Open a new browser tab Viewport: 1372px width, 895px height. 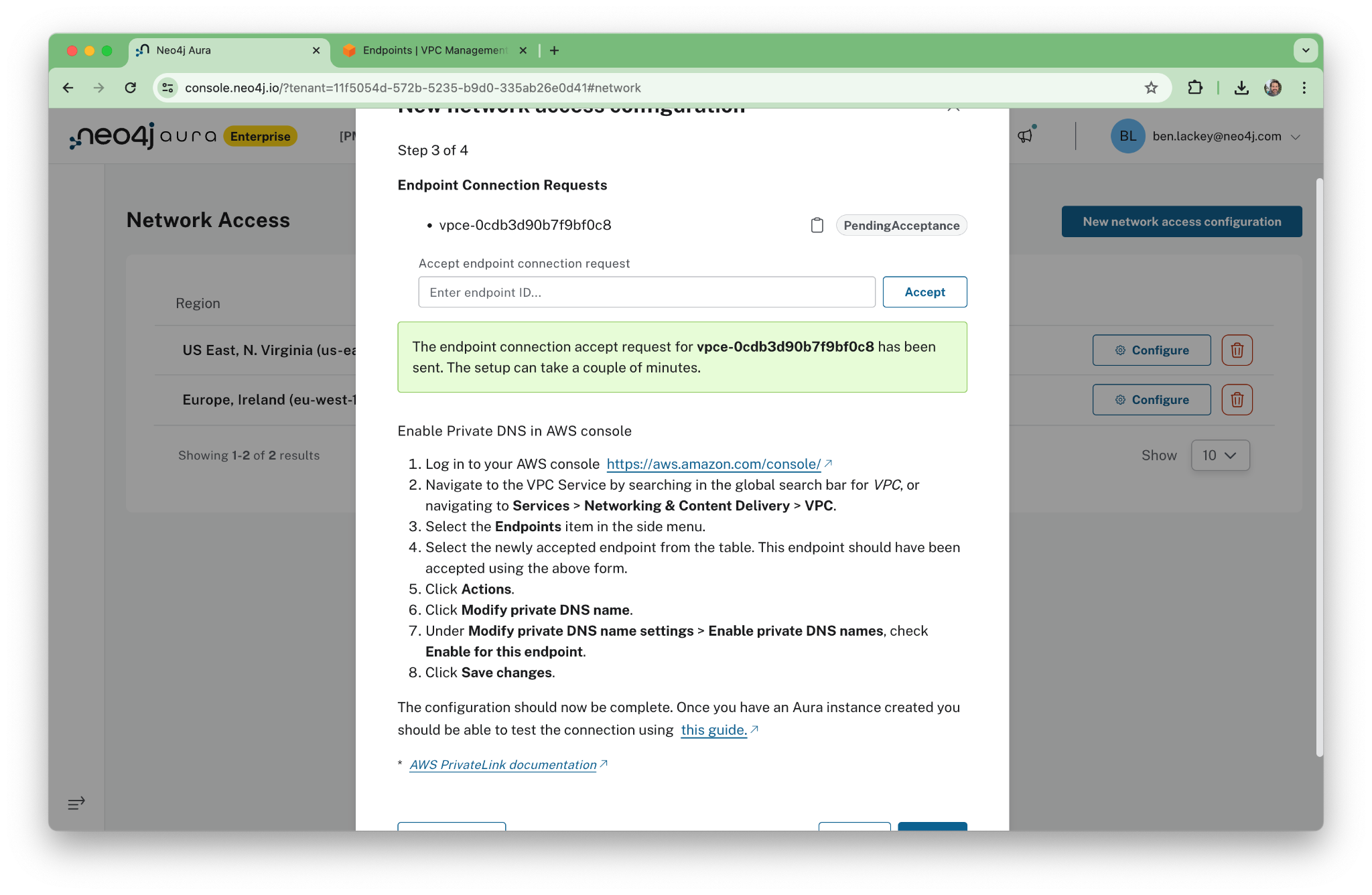555,50
